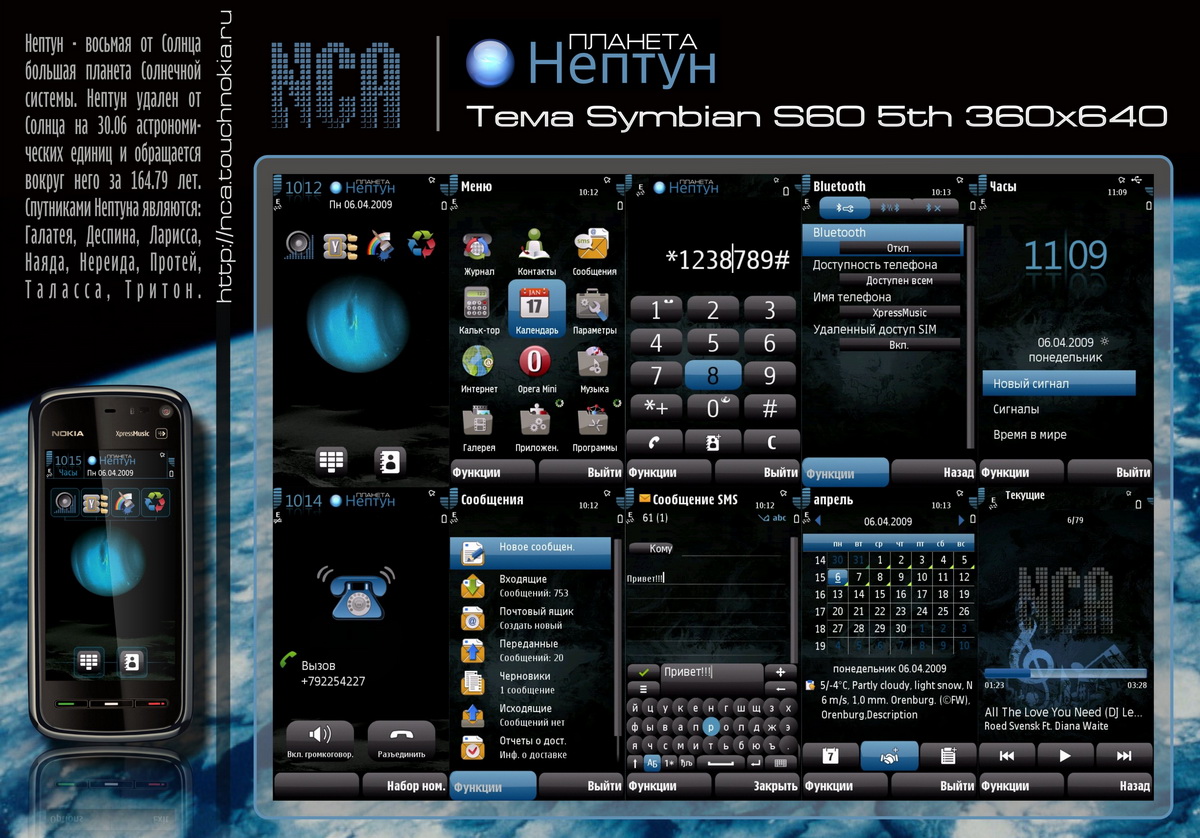Tap Назад softkey on Bluetooth screen
Image resolution: width=1200 pixels, height=838 pixels.
(933, 473)
